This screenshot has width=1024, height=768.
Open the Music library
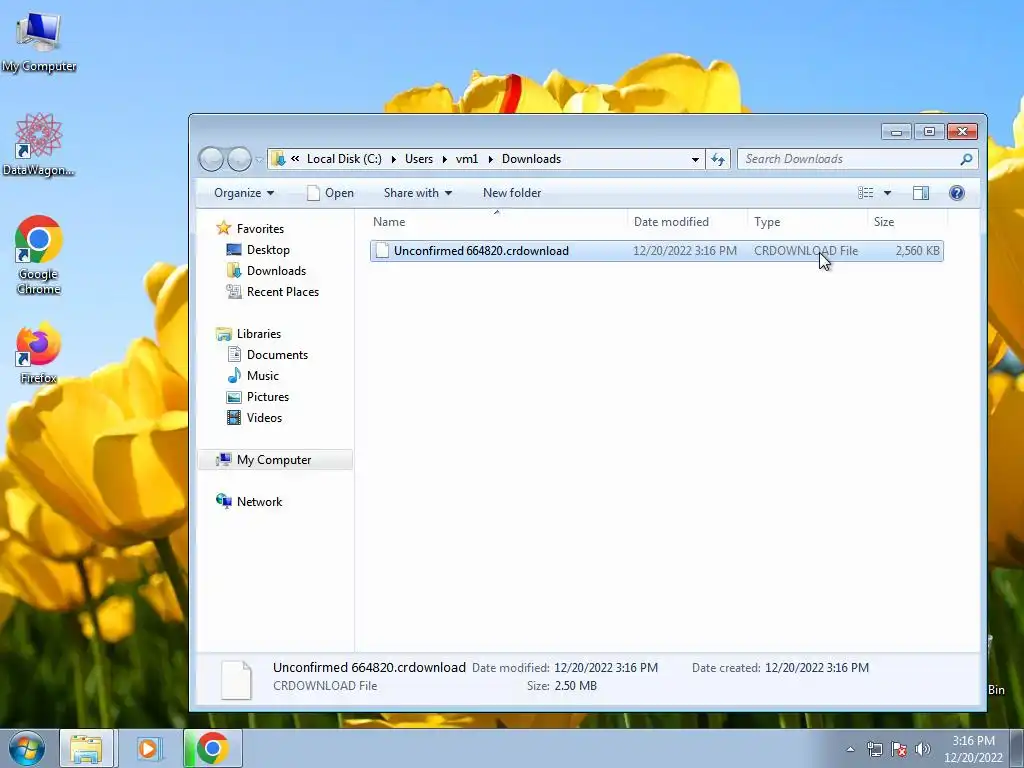(x=263, y=376)
